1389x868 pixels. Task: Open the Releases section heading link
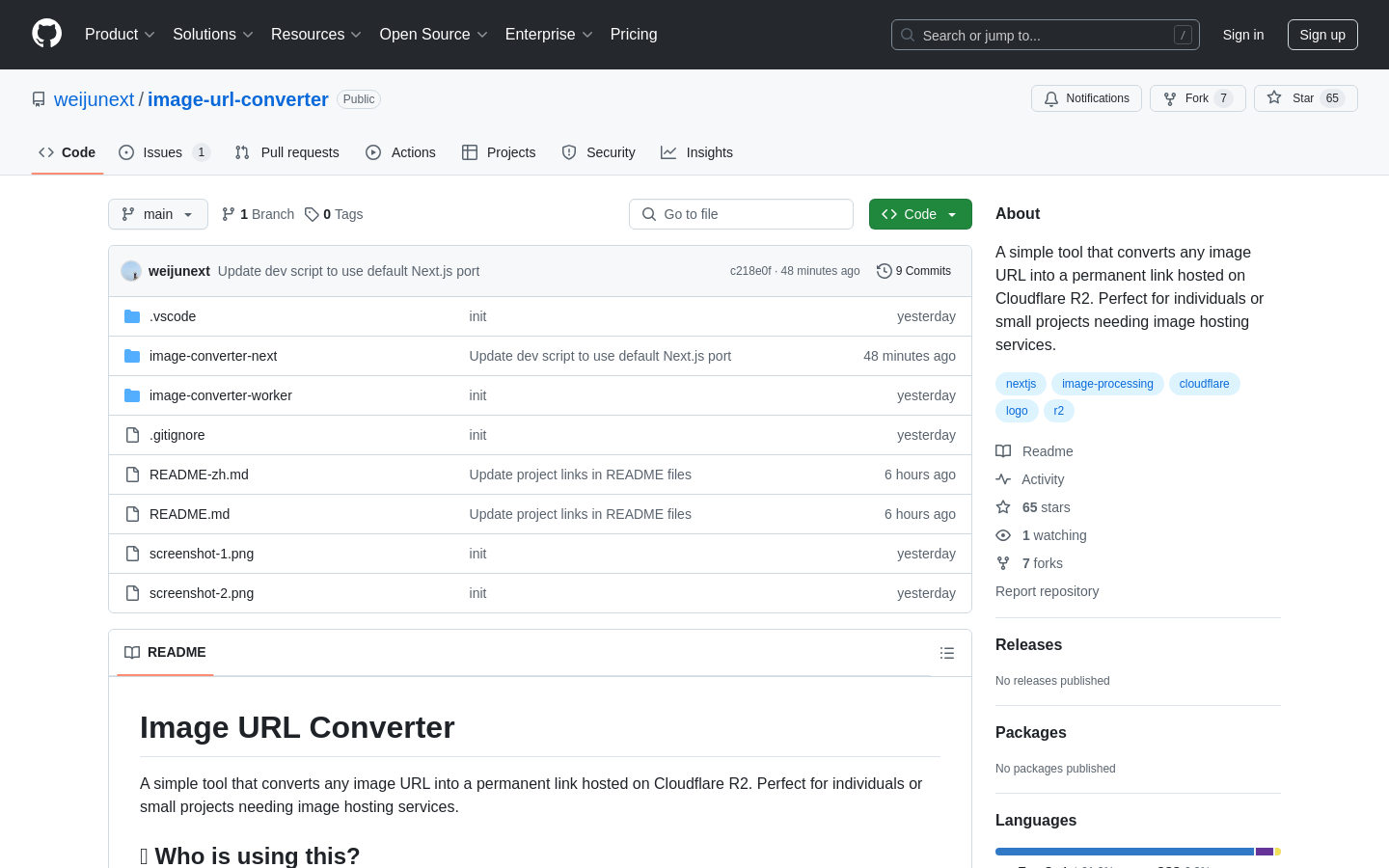click(1028, 645)
